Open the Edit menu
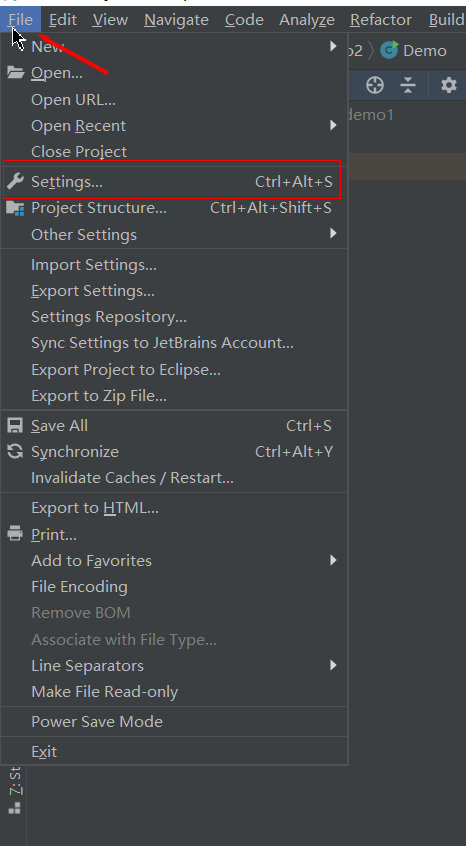466x846 pixels. click(63, 20)
